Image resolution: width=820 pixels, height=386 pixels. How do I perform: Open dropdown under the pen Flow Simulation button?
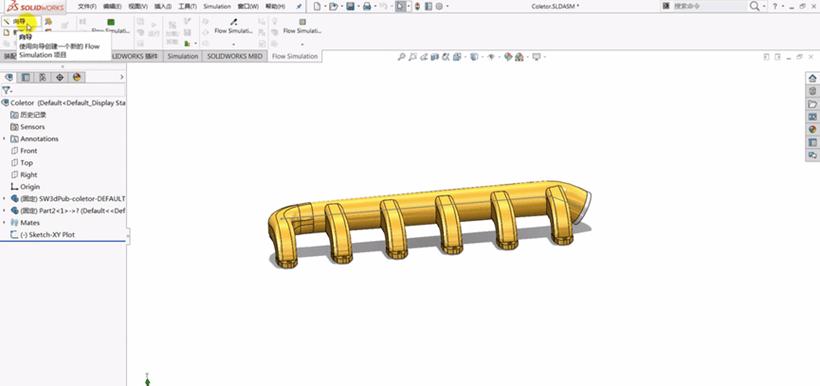(234, 44)
